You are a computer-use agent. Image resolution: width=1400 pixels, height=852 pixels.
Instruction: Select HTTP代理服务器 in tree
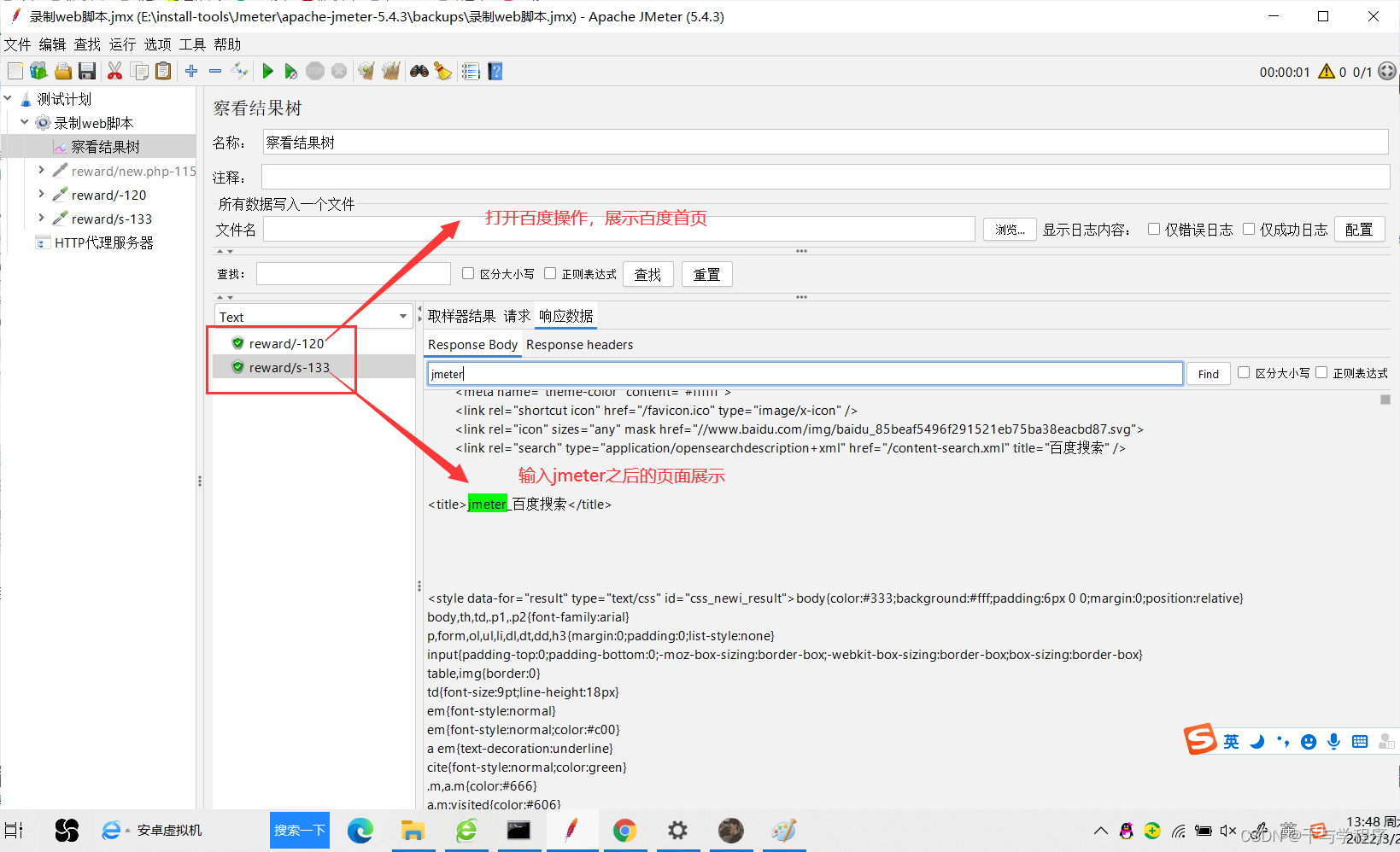coord(103,242)
